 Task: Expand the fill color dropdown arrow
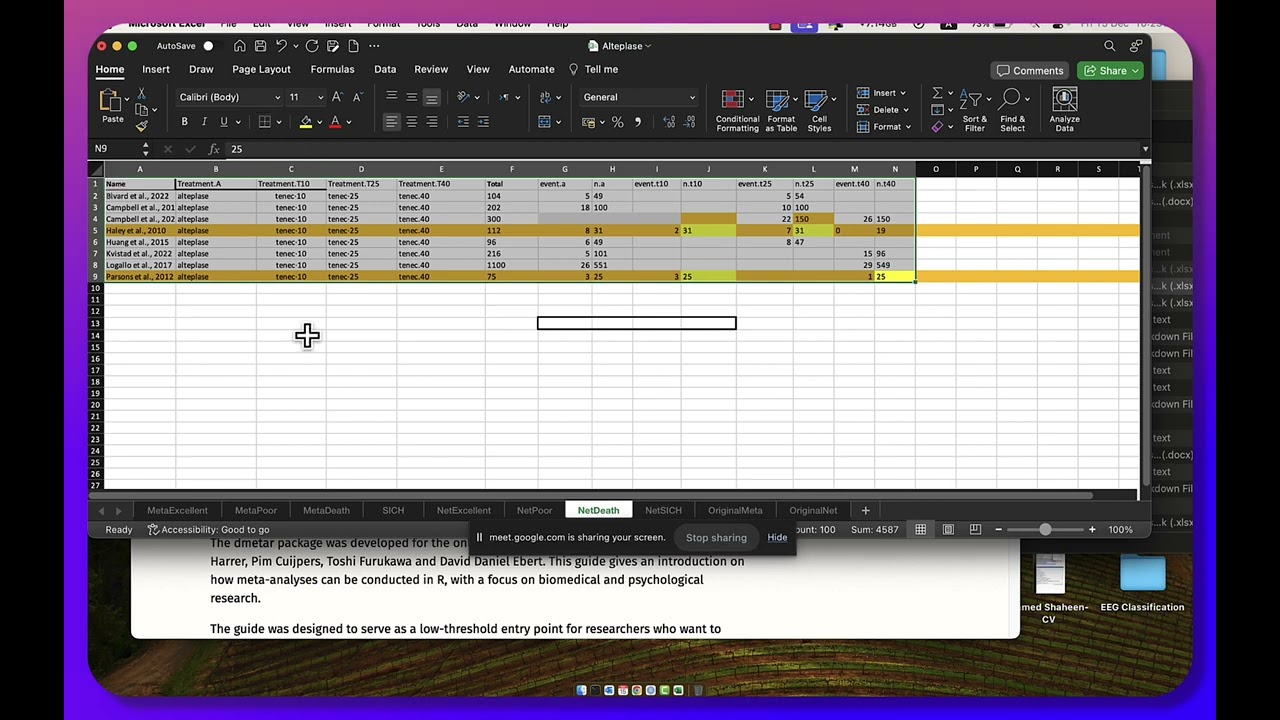[x=320, y=122]
